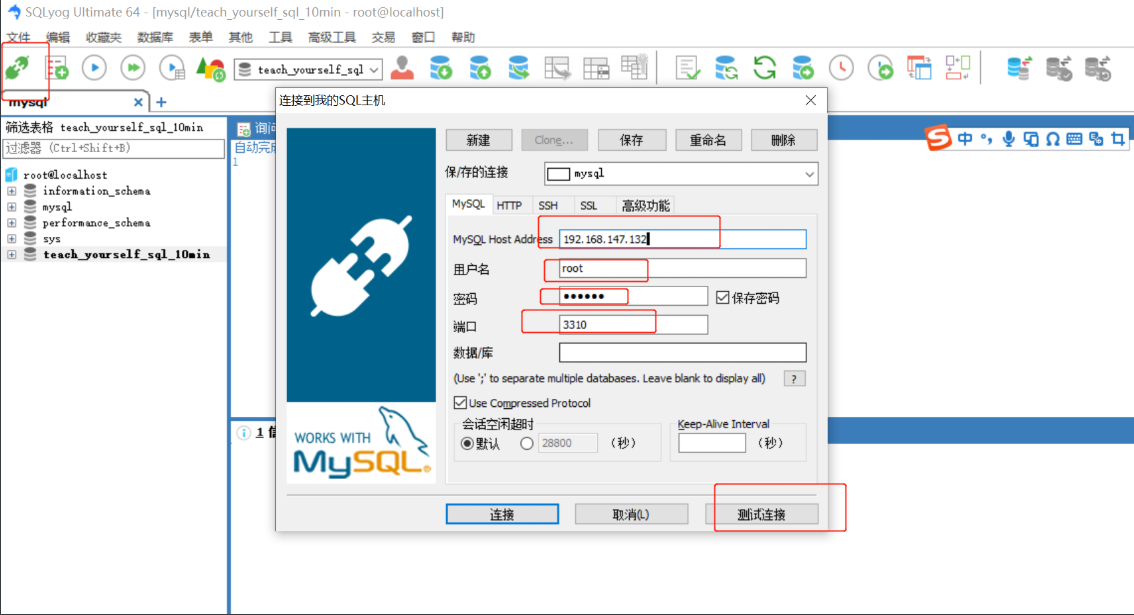The width and height of the screenshot is (1134, 615).
Task: Click the database synchronization icon with circular arrows
Action: (x=726, y=68)
